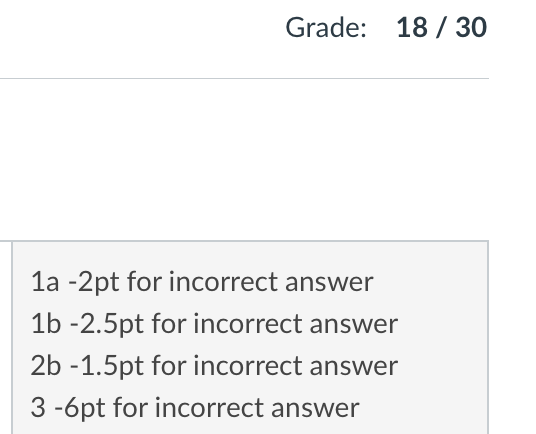The width and height of the screenshot is (536, 434).
Task: Click the "-1.5pt" deduction text
Action: pyautogui.click(x=107, y=367)
